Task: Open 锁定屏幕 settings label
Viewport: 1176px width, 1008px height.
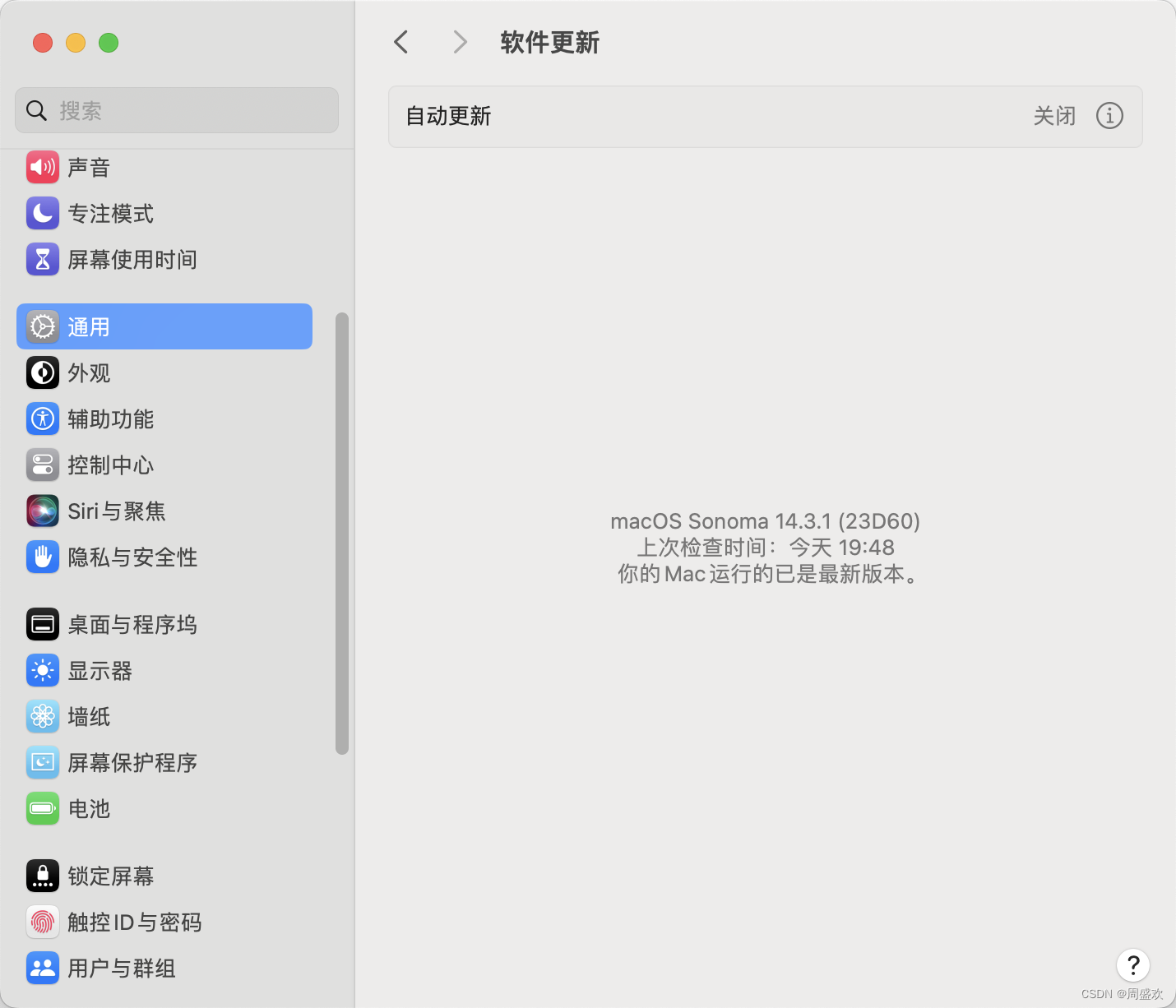Action: tap(111, 876)
